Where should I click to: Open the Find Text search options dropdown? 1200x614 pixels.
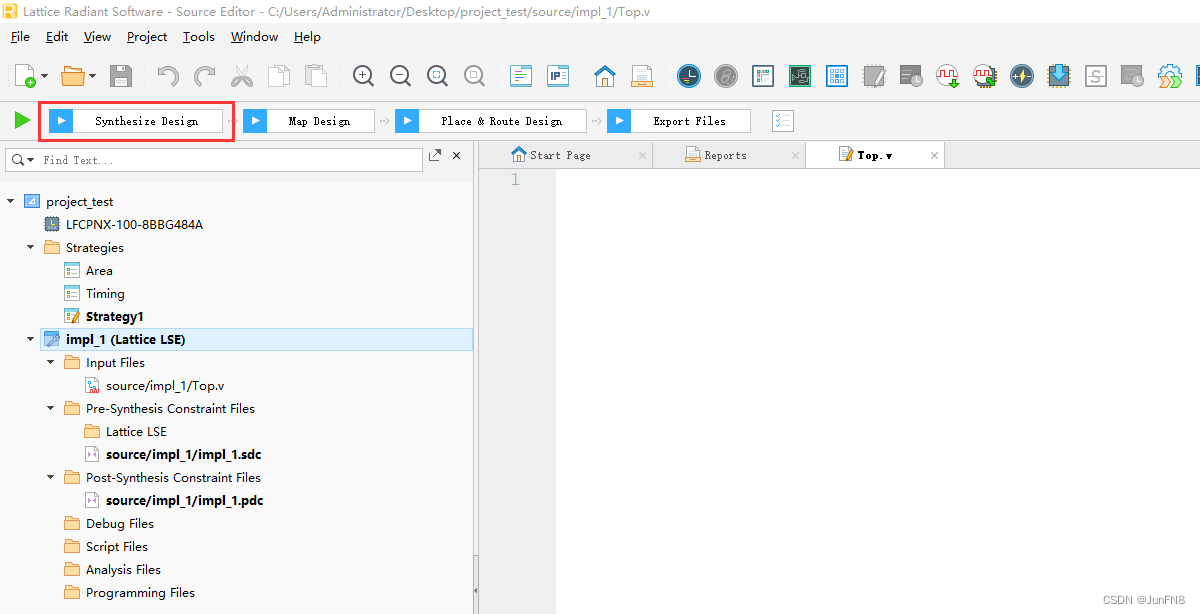(22, 160)
